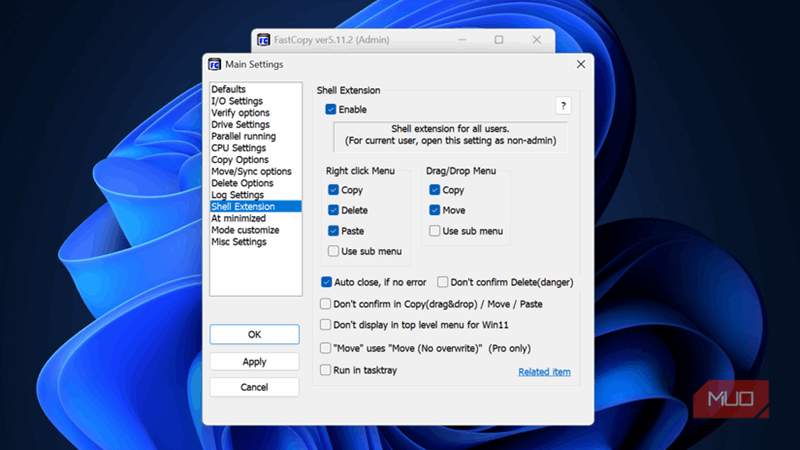Image resolution: width=800 pixels, height=450 pixels.
Task: Open Drive Settings category
Action: click(x=256, y=124)
